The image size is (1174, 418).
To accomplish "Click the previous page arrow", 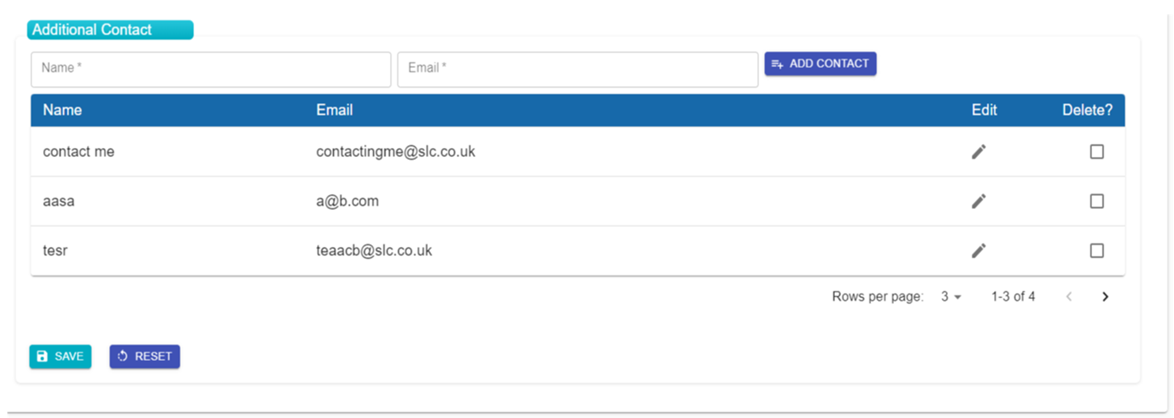I will (x=1069, y=297).
